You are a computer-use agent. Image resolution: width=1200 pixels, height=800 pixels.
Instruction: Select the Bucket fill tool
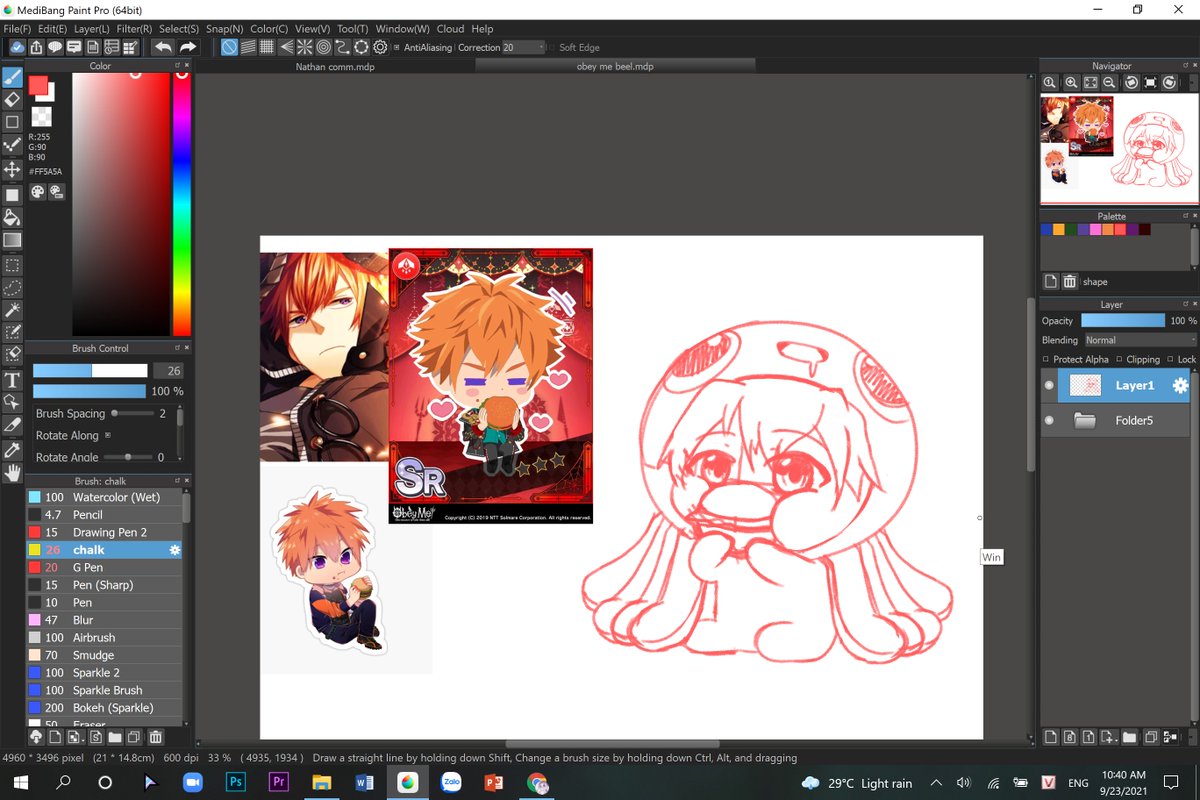(12, 217)
